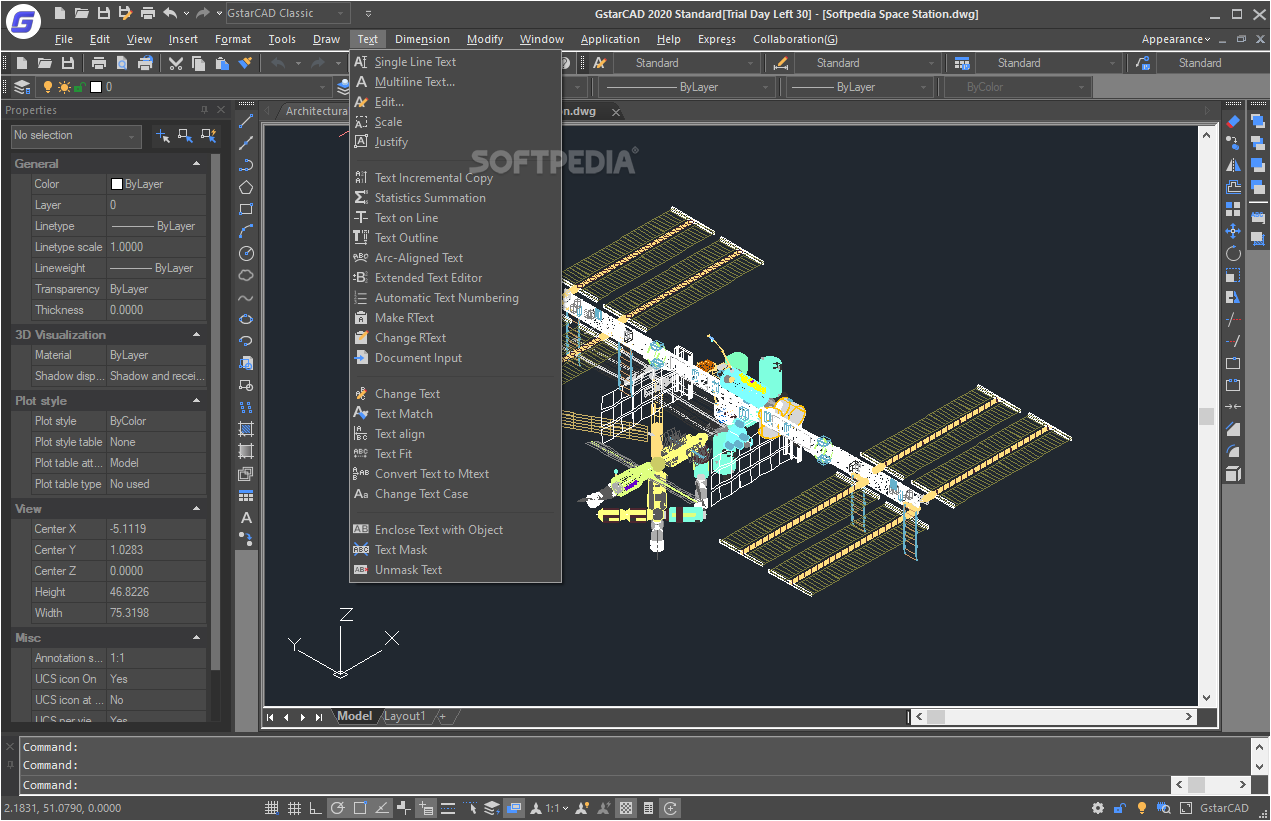
Task: Select the Ellipse draw tool
Action: [x=246, y=319]
